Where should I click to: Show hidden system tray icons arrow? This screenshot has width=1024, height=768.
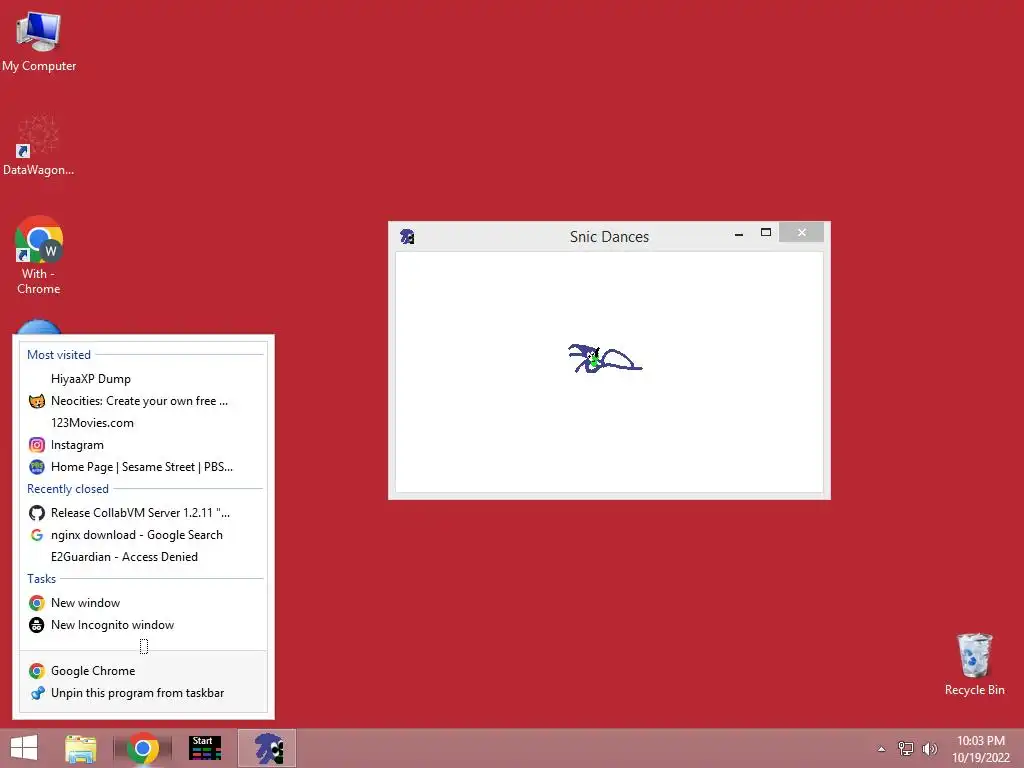coord(882,749)
